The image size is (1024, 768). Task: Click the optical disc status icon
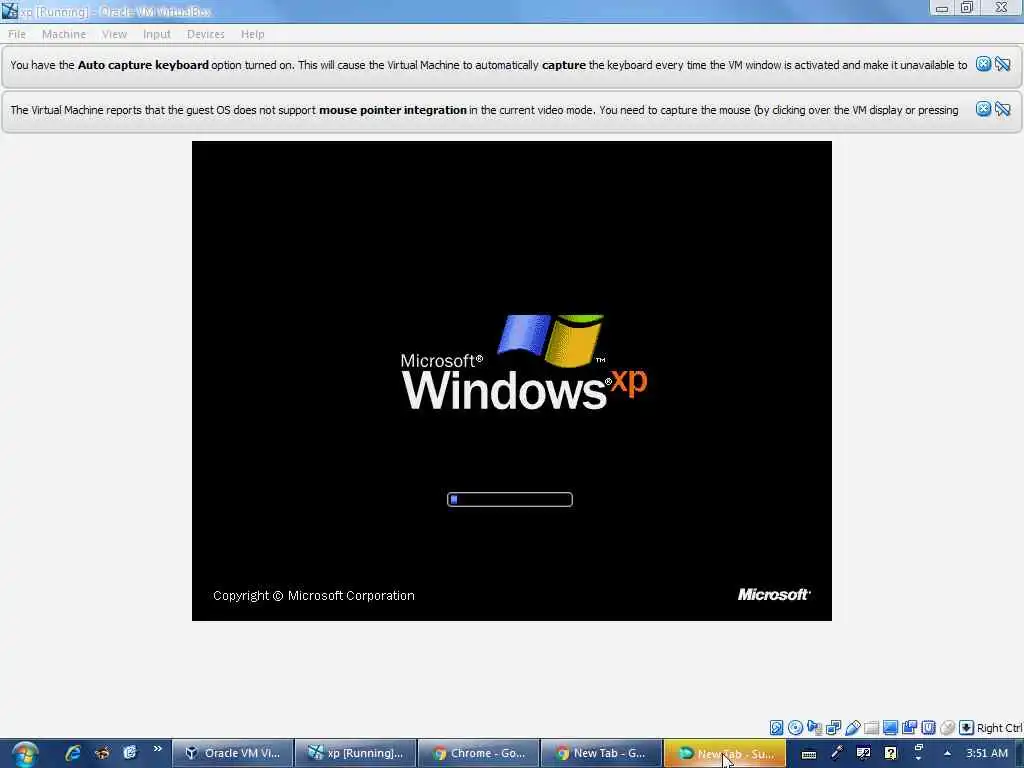tap(795, 728)
